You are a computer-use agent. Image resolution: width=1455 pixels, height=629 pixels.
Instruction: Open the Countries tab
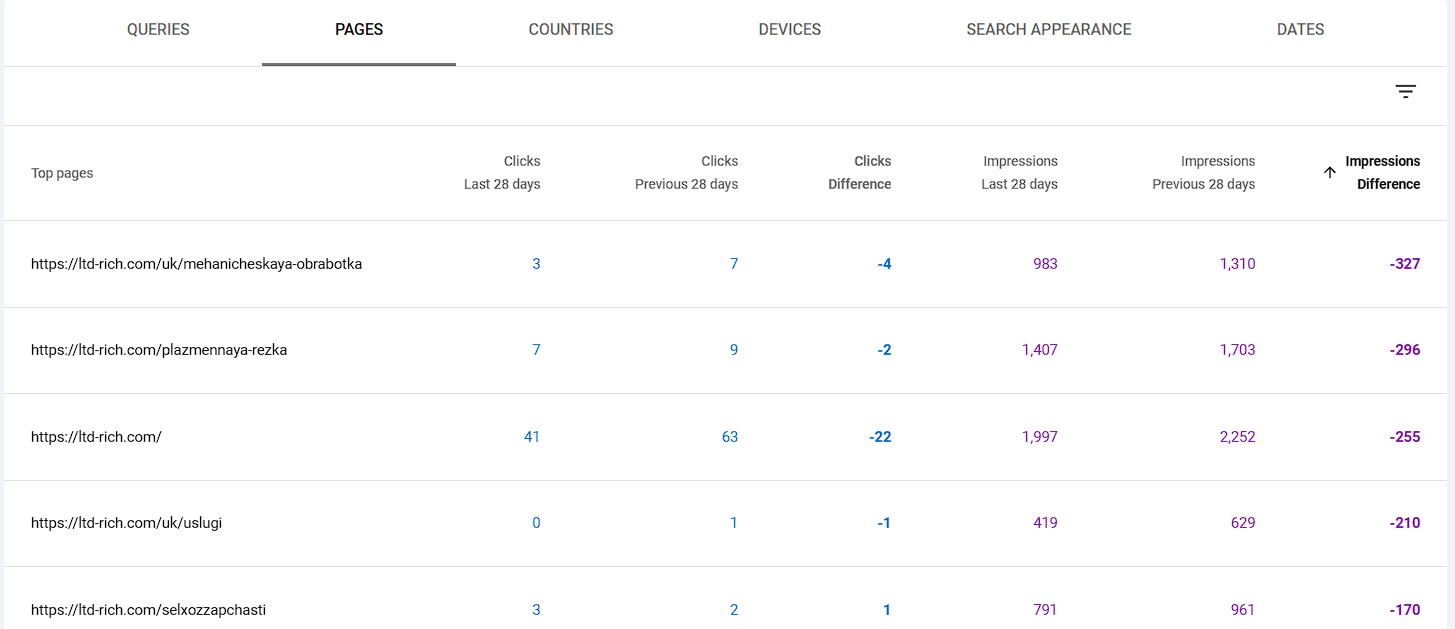(571, 30)
